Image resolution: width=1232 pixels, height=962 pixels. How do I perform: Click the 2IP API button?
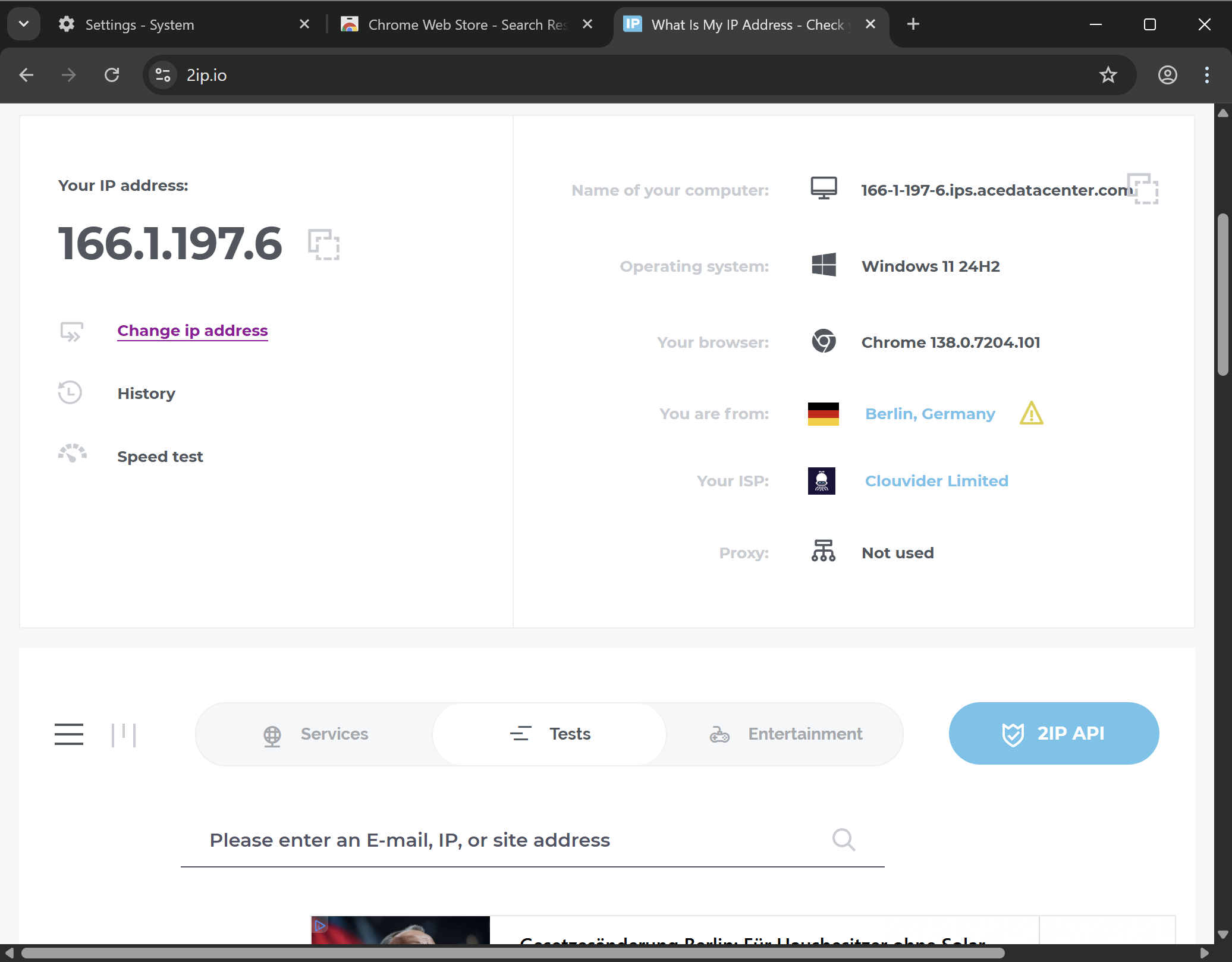click(1054, 733)
